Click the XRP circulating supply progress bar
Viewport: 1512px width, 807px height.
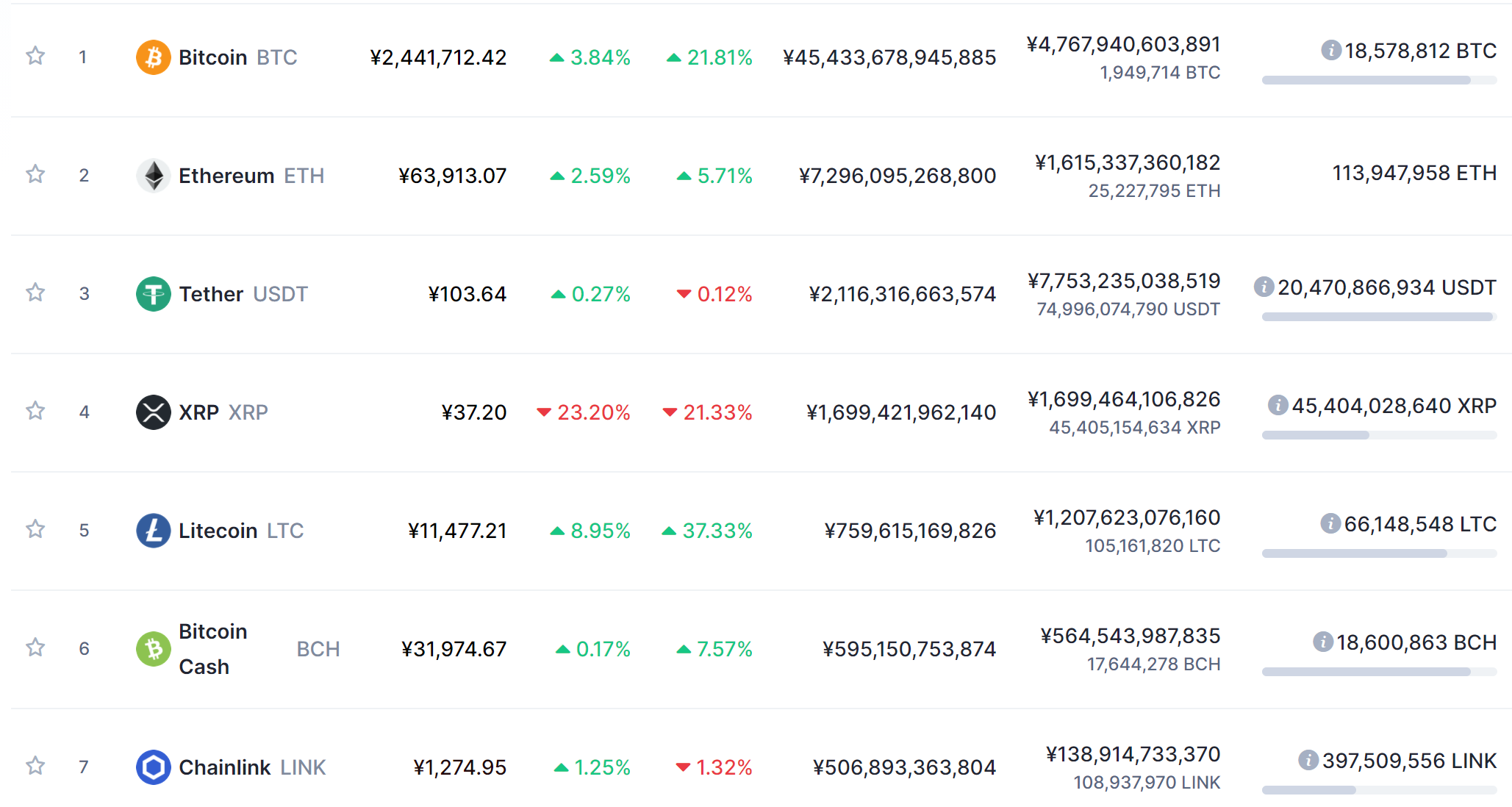(1379, 435)
